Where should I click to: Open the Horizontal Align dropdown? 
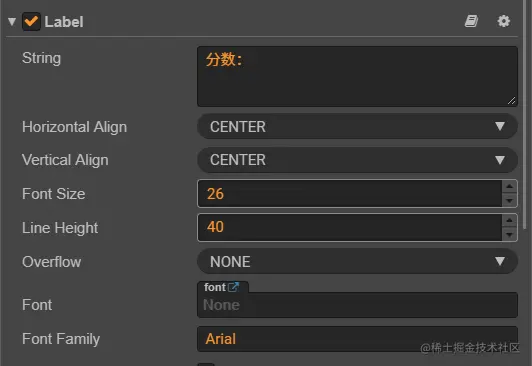tap(357, 127)
